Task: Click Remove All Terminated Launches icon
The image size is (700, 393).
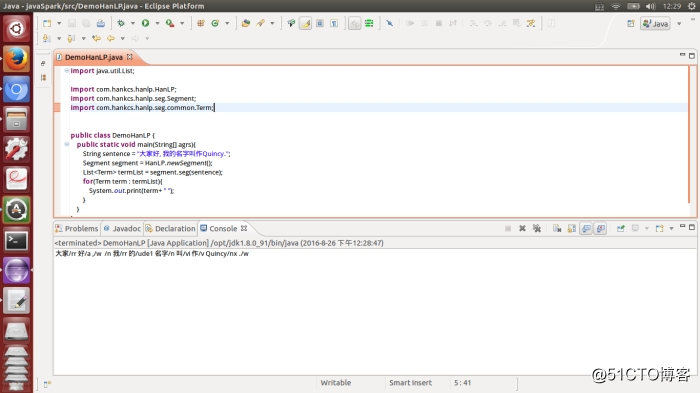Action: point(537,229)
